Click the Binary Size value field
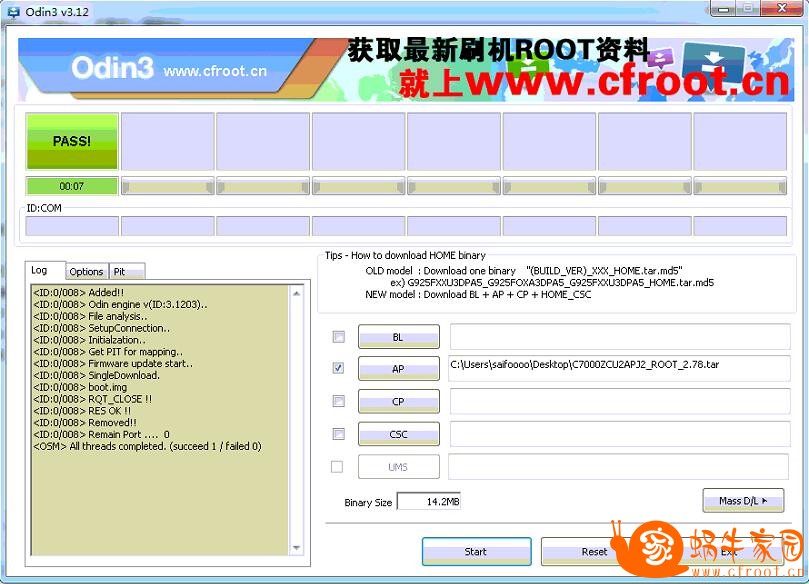Image resolution: width=809 pixels, height=584 pixels. (429, 501)
